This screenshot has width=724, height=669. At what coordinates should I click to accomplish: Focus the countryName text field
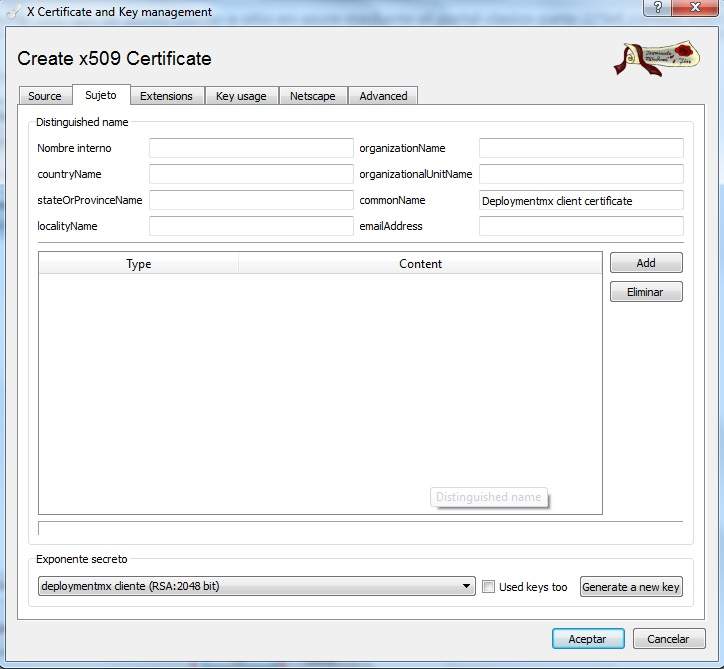coord(251,174)
